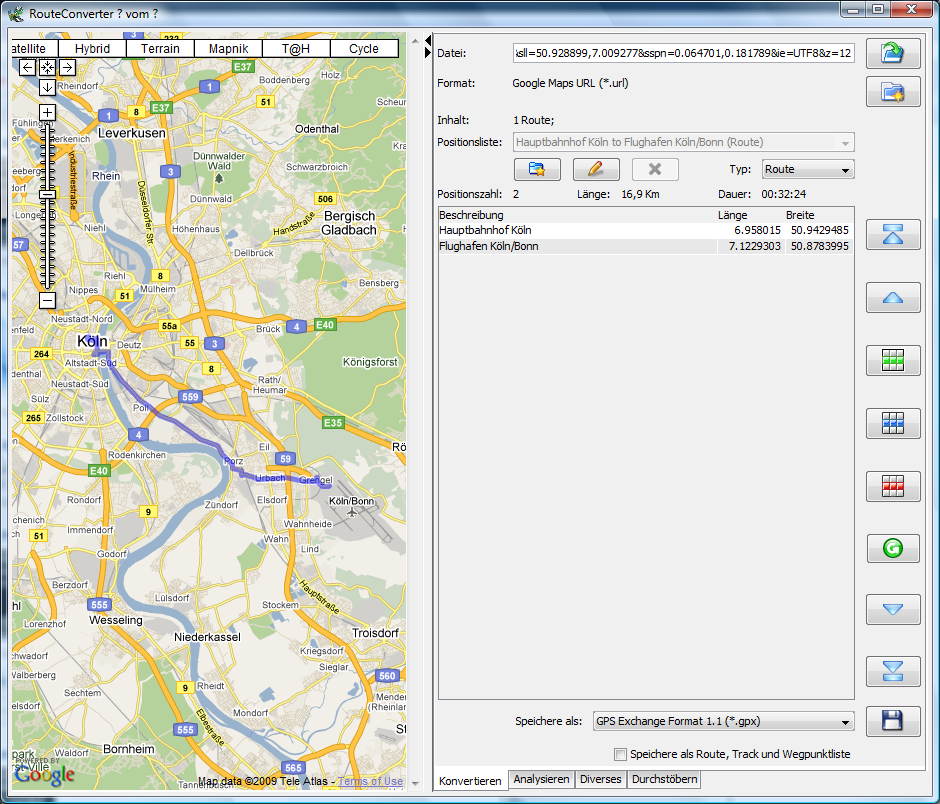Click the Google logo on map
This screenshot has width=940, height=804.
pos(44,773)
